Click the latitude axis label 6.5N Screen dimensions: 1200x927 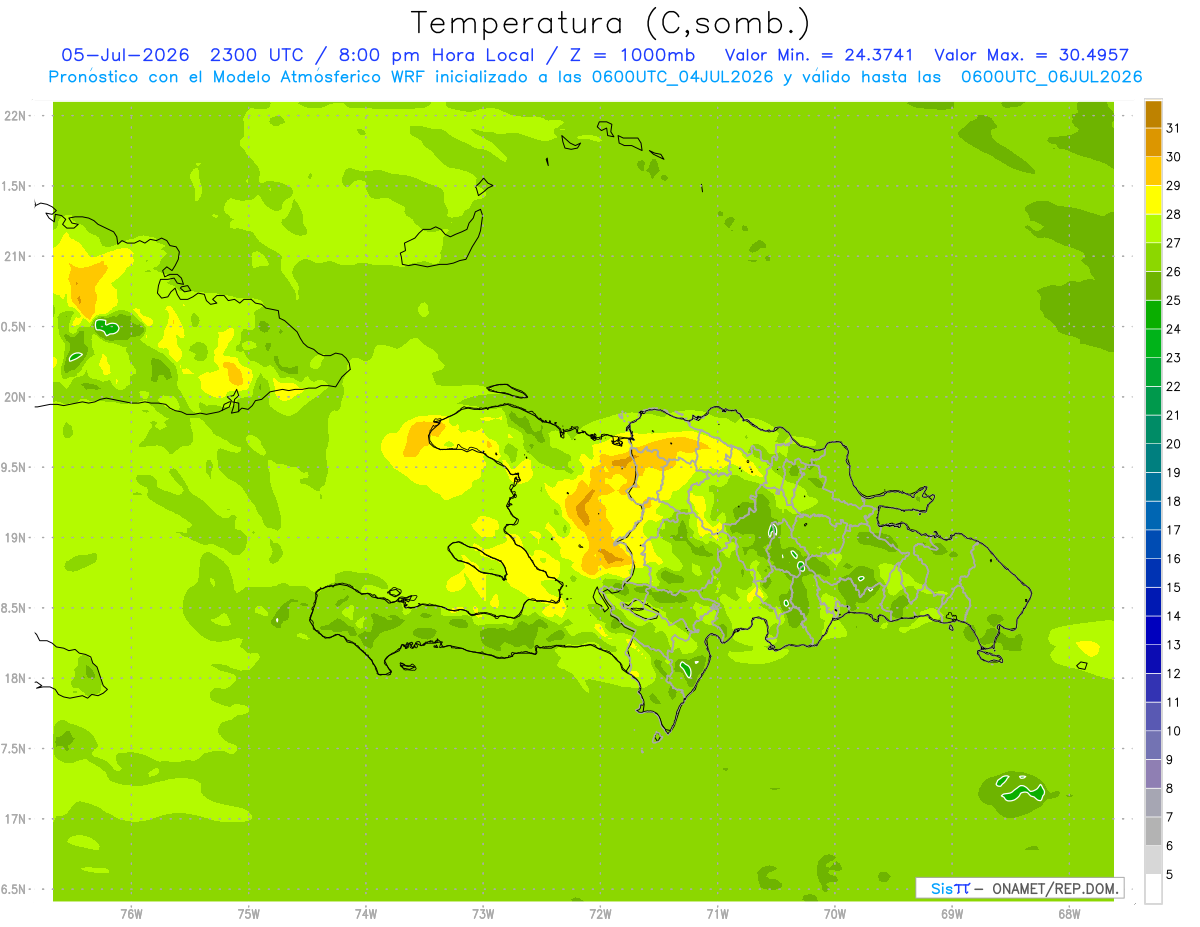(x=15, y=889)
